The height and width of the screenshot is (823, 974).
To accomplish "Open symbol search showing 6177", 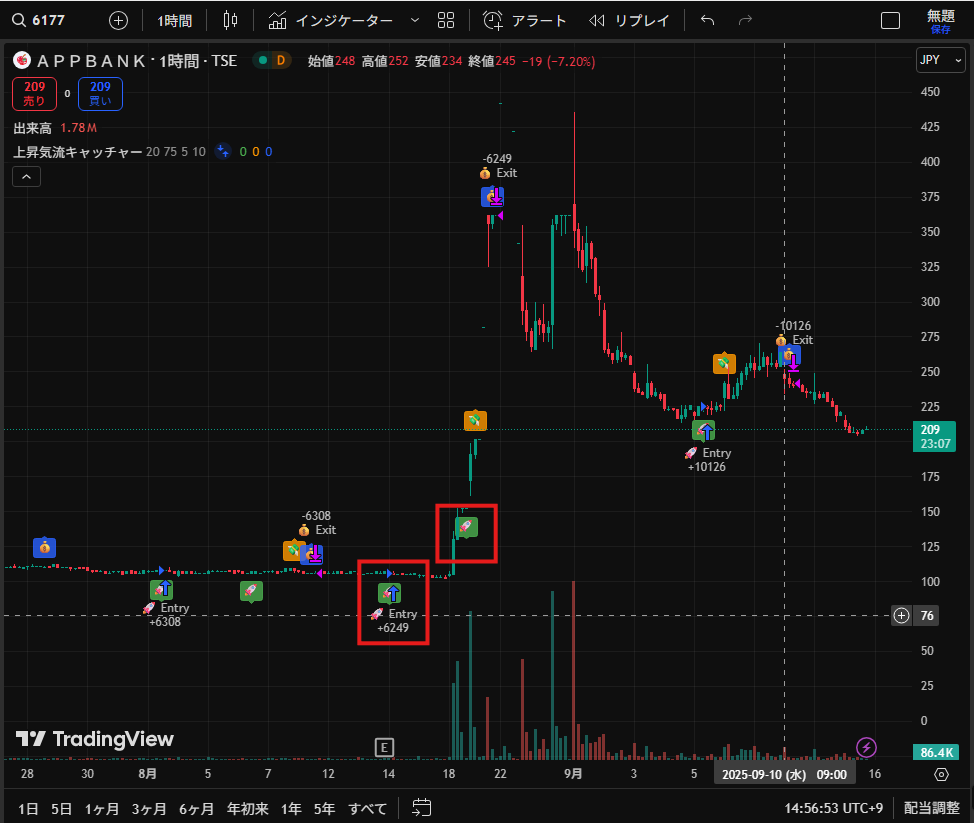I will point(39,20).
